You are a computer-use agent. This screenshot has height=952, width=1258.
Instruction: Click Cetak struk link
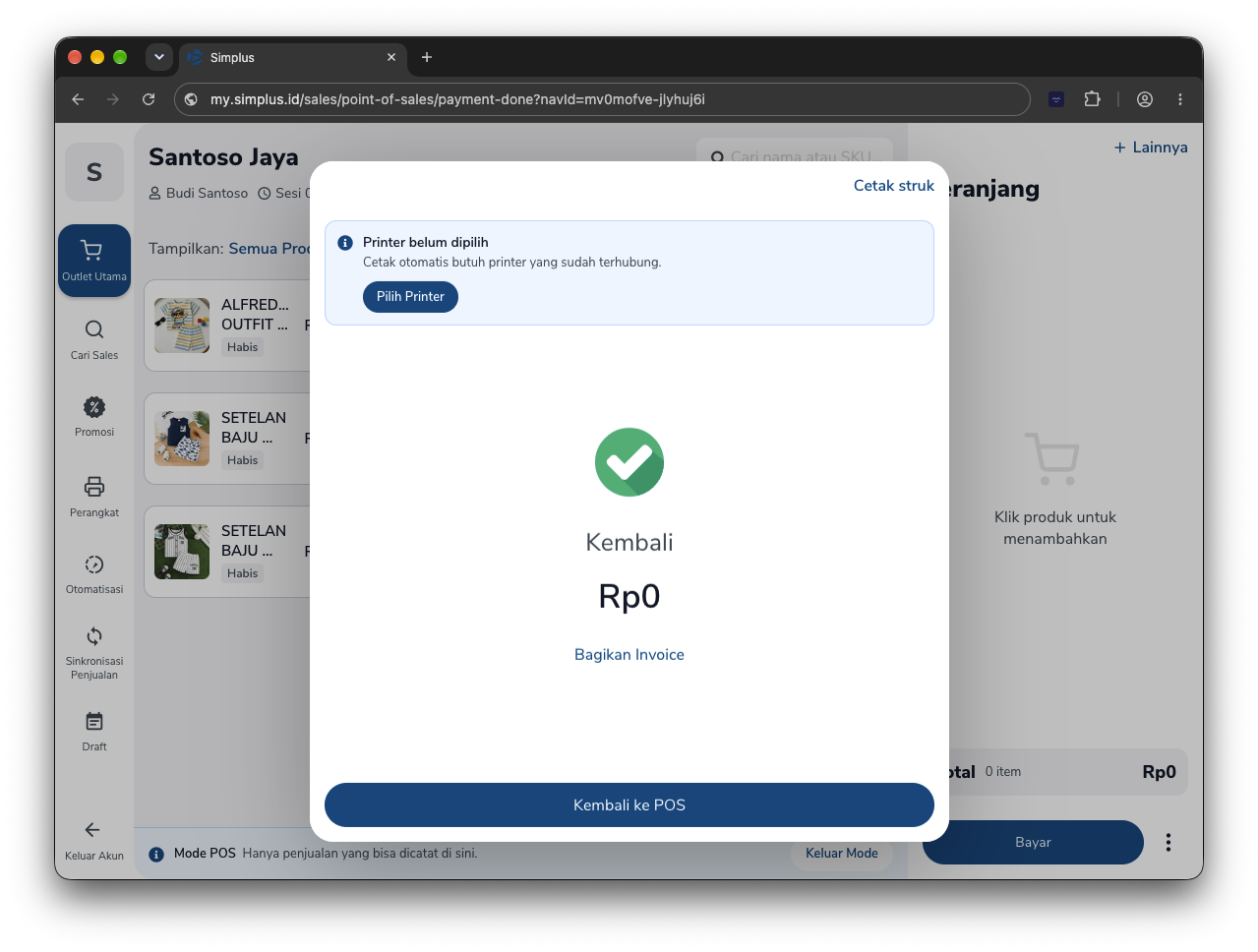[894, 186]
